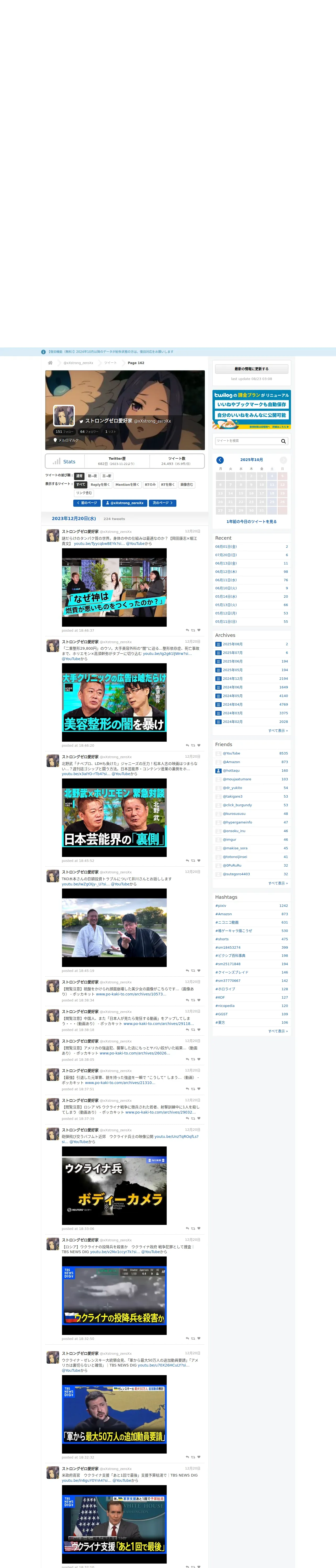Viewport: 336px width, 1568px height.
Task: Click heart icon on 18:46:20 tweet
Action: [x=199, y=746]
